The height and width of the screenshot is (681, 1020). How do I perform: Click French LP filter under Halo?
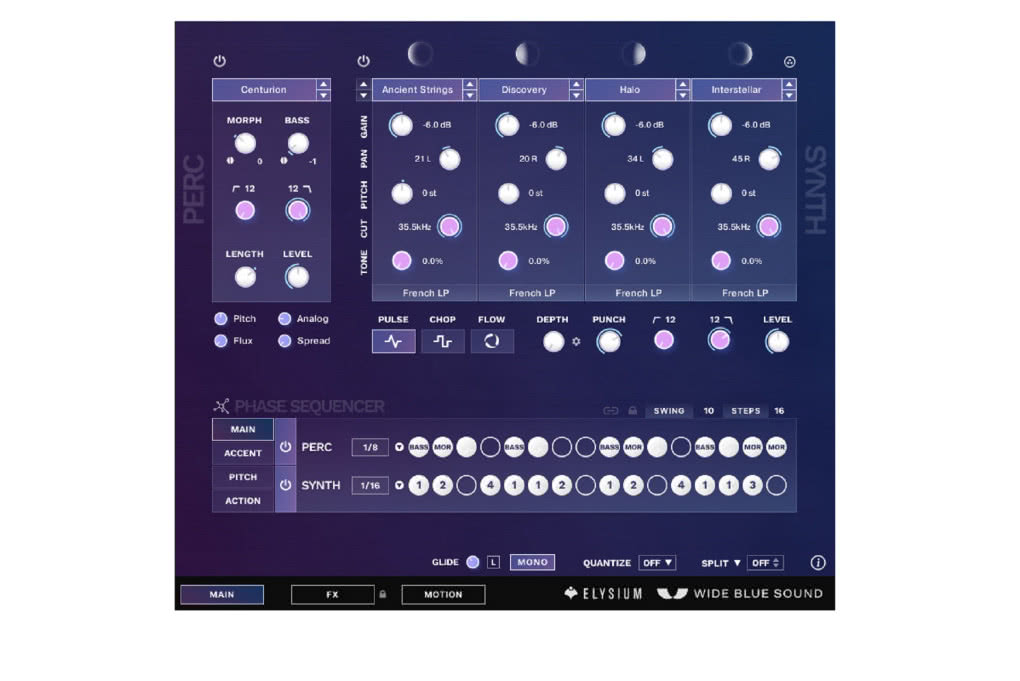click(639, 293)
